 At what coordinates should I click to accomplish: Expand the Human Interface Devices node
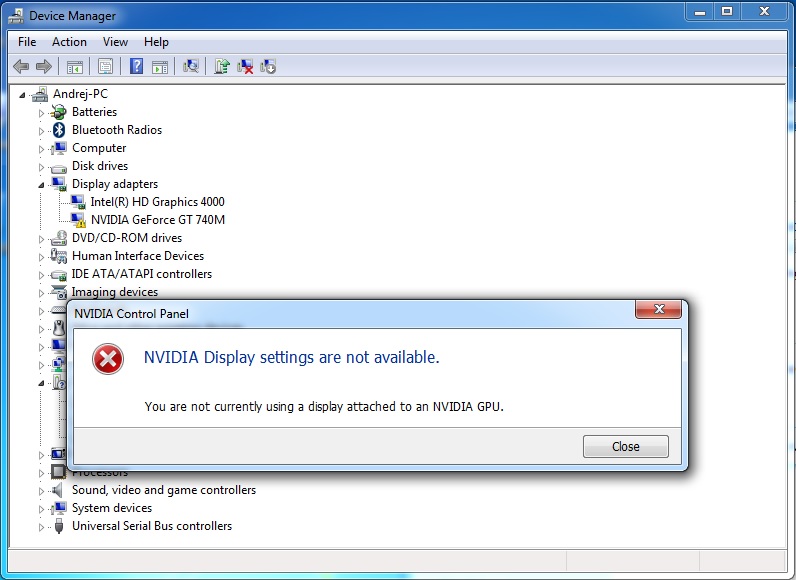[41, 257]
